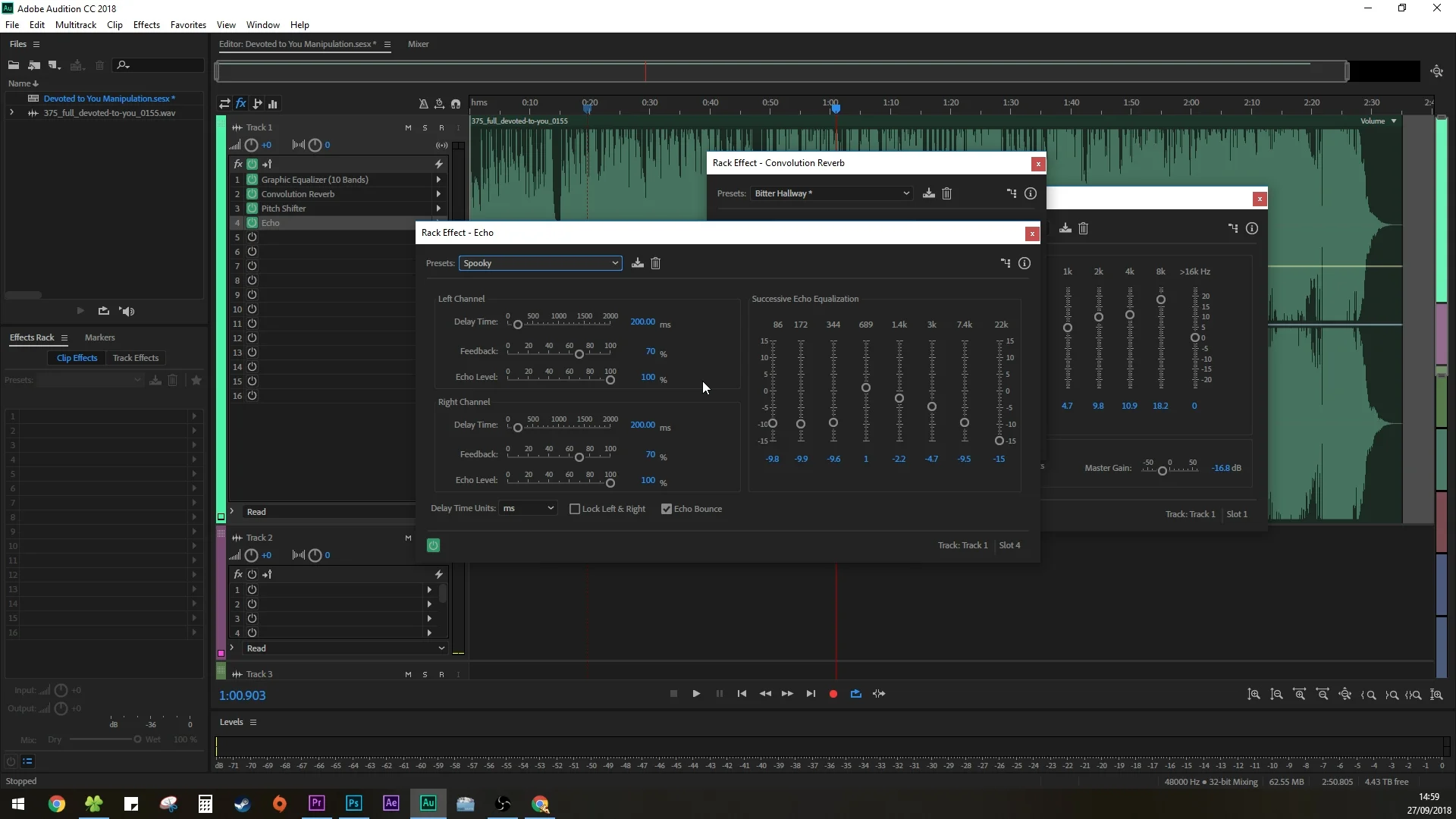Close the Rack Effect - Echo window
1456x819 pixels.
click(1031, 234)
